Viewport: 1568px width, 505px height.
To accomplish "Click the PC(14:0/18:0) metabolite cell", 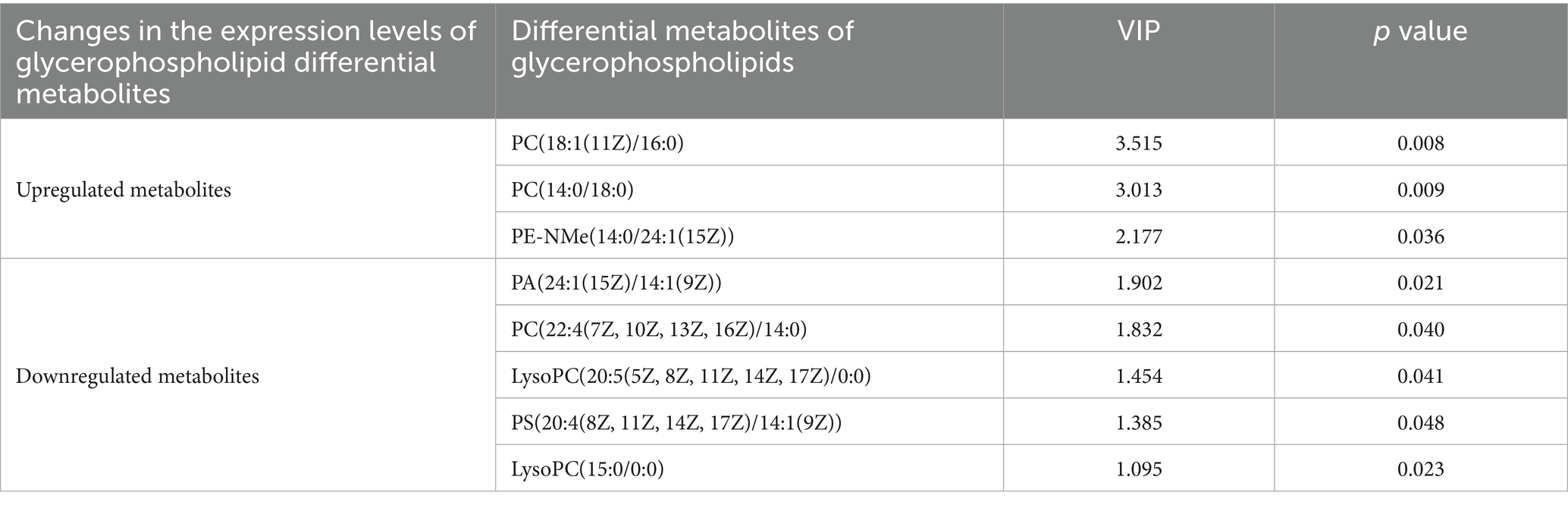I will point(572,190).
